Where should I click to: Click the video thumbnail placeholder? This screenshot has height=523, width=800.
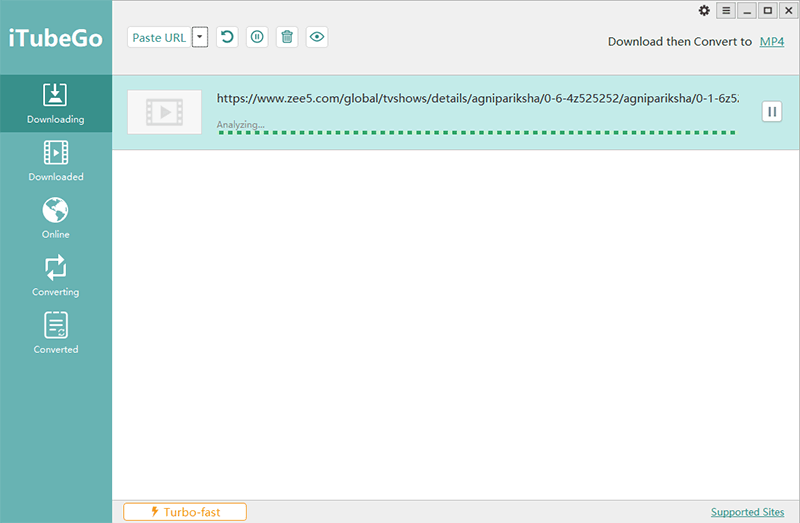pyautogui.click(x=164, y=112)
